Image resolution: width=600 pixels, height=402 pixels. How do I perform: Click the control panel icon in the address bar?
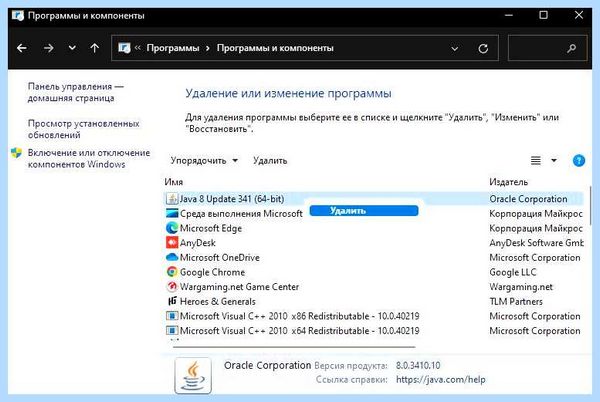coord(124,48)
